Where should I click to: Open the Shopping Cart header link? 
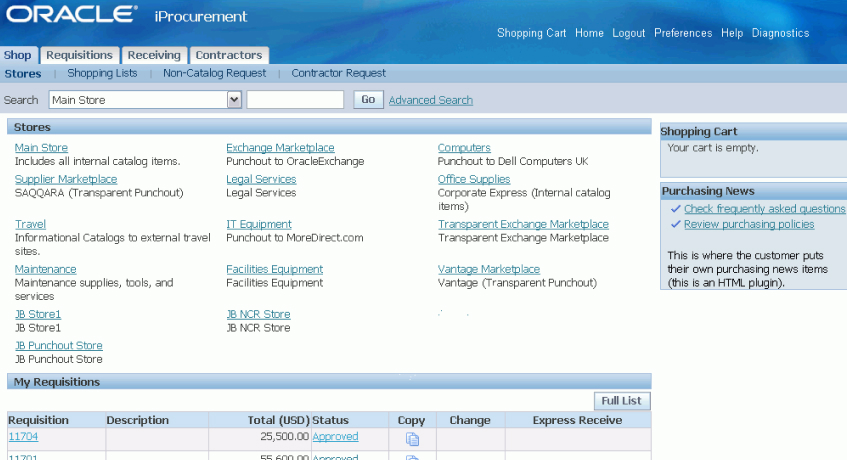click(x=531, y=33)
